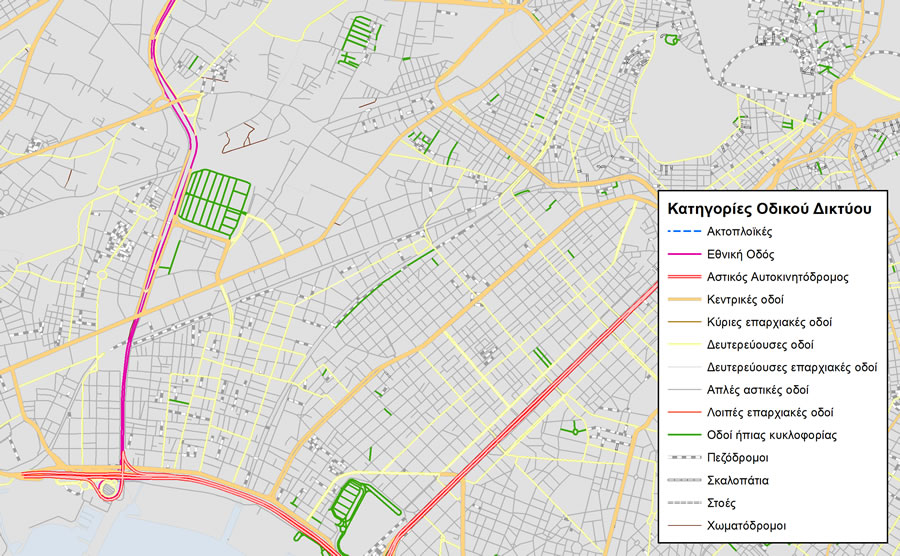Click the Λοιπές επαρχιακές οδοί legend label

(x=770, y=412)
